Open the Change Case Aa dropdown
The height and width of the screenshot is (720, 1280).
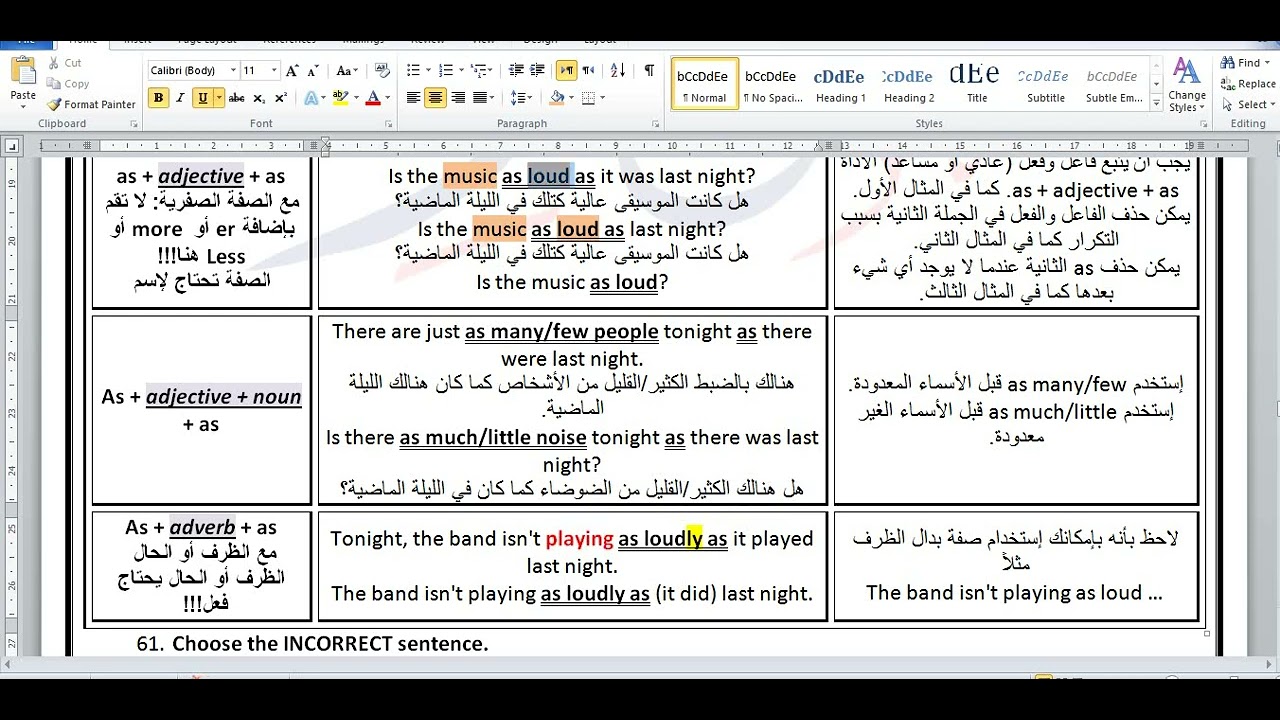[347, 71]
